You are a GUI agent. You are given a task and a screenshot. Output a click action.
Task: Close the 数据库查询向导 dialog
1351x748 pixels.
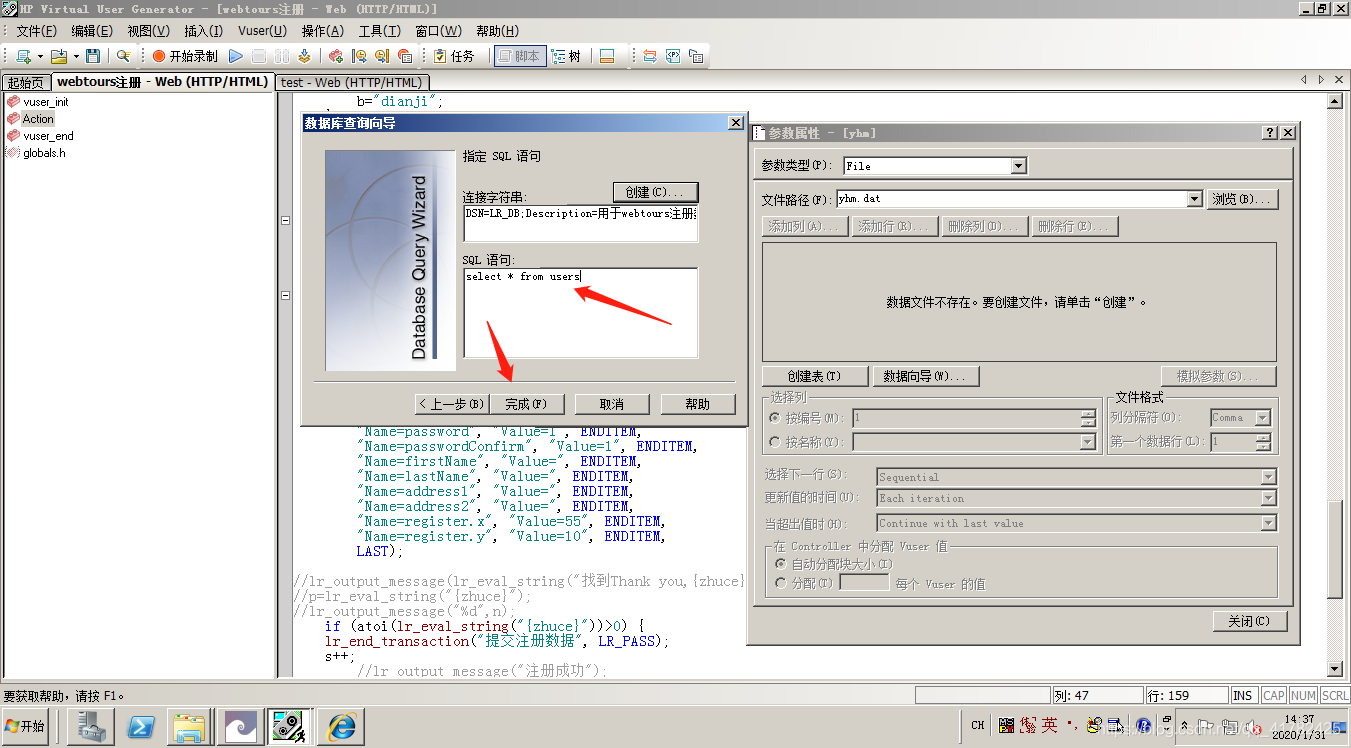(735, 123)
